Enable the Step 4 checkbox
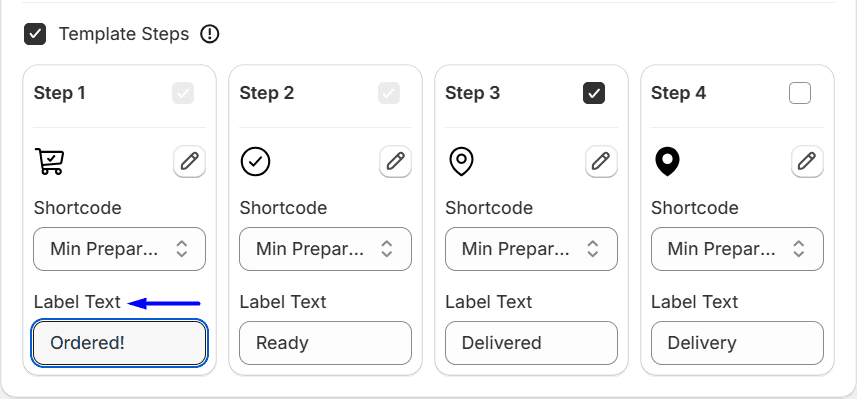This screenshot has height=399, width=857. (x=800, y=93)
